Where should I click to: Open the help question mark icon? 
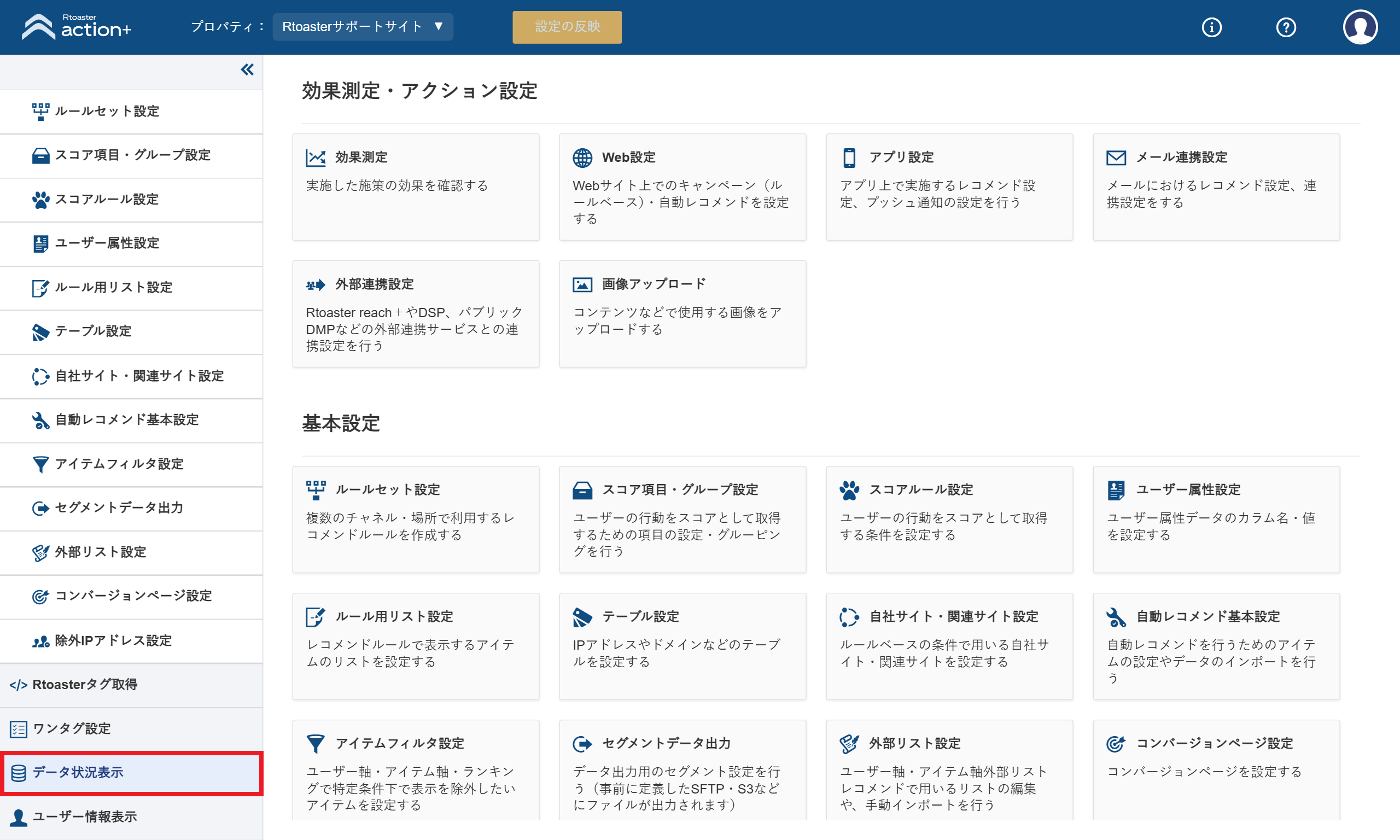(x=1286, y=27)
